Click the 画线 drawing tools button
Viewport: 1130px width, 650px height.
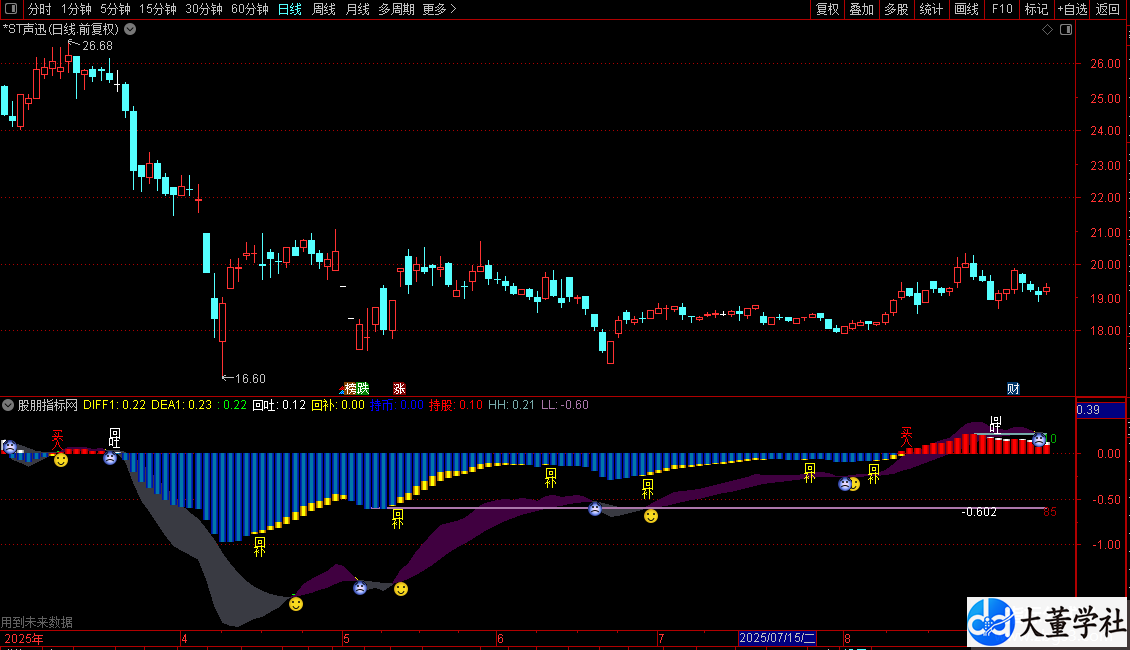[966, 9]
